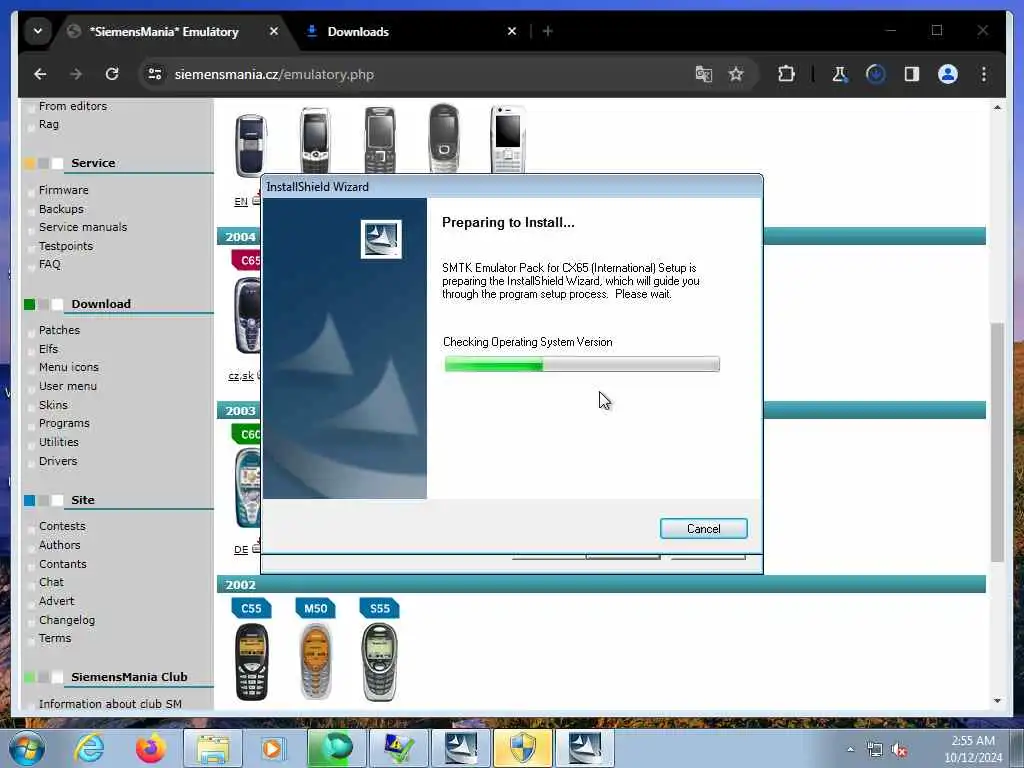Screen dimensions: 1024x768
Task: Reload the siemensmania page
Action: (112, 74)
